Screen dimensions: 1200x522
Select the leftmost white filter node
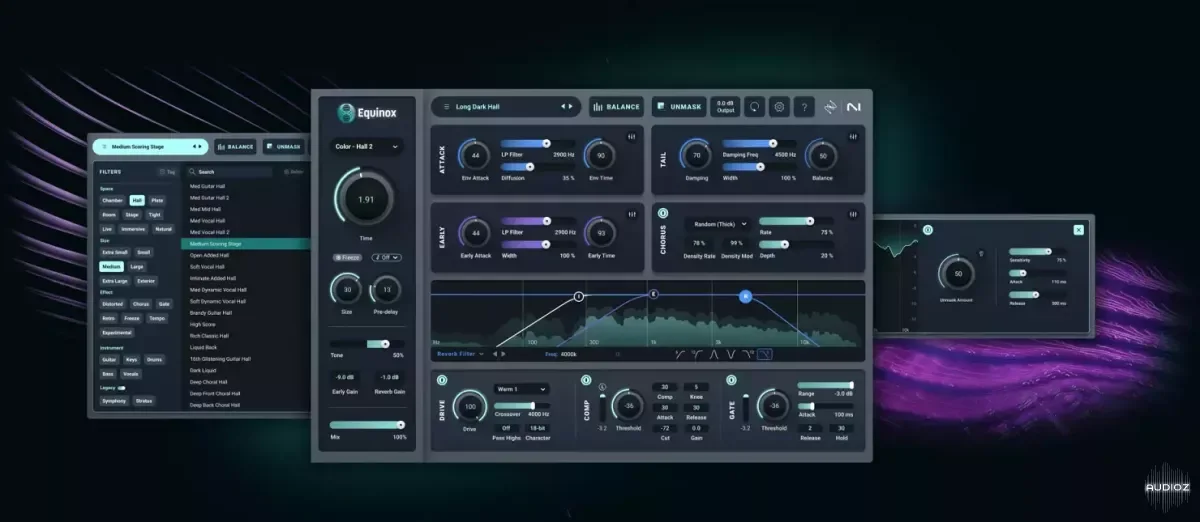[x=578, y=296]
